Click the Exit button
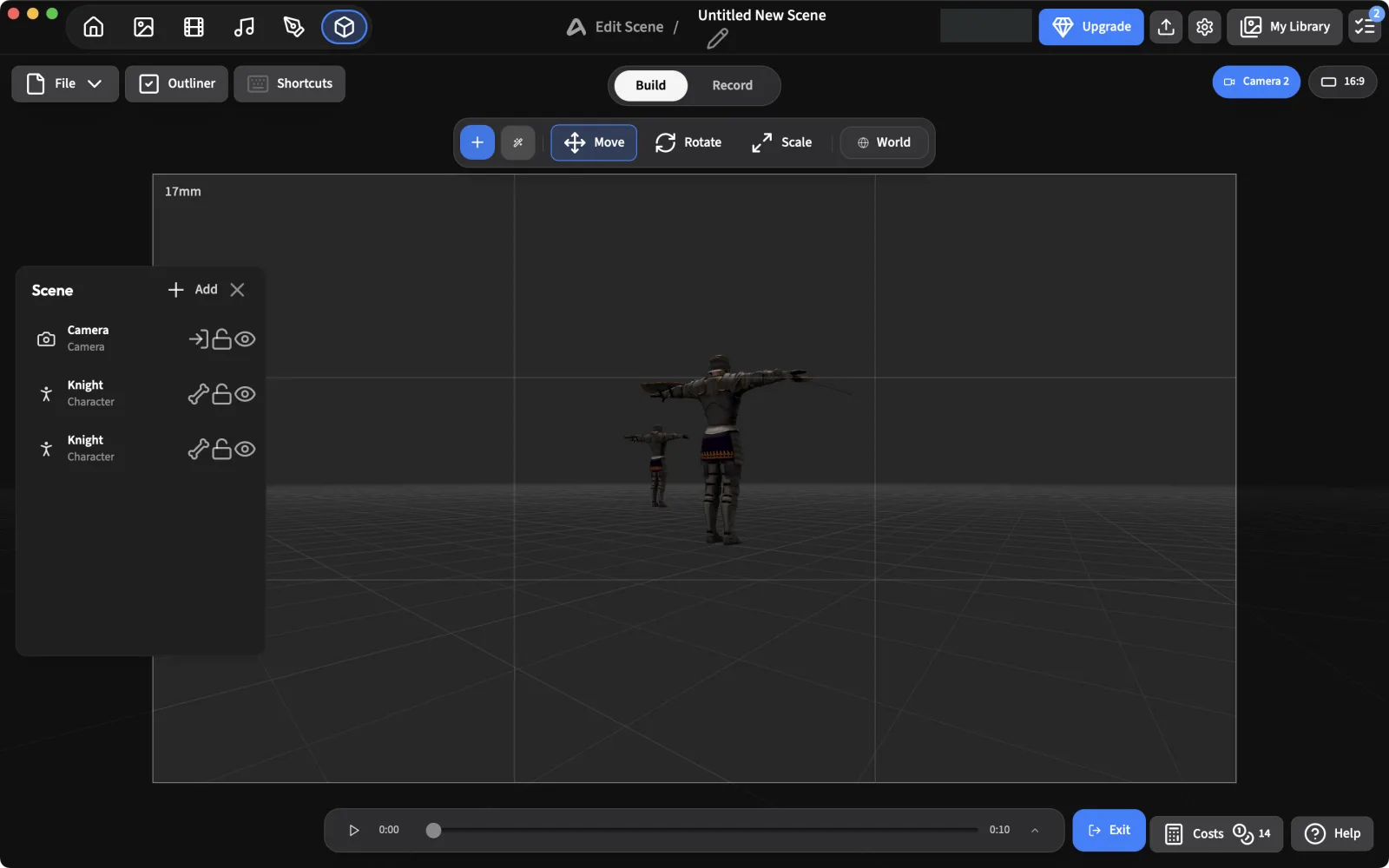This screenshot has width=1389, height=868. click(x=1109, y=831)
